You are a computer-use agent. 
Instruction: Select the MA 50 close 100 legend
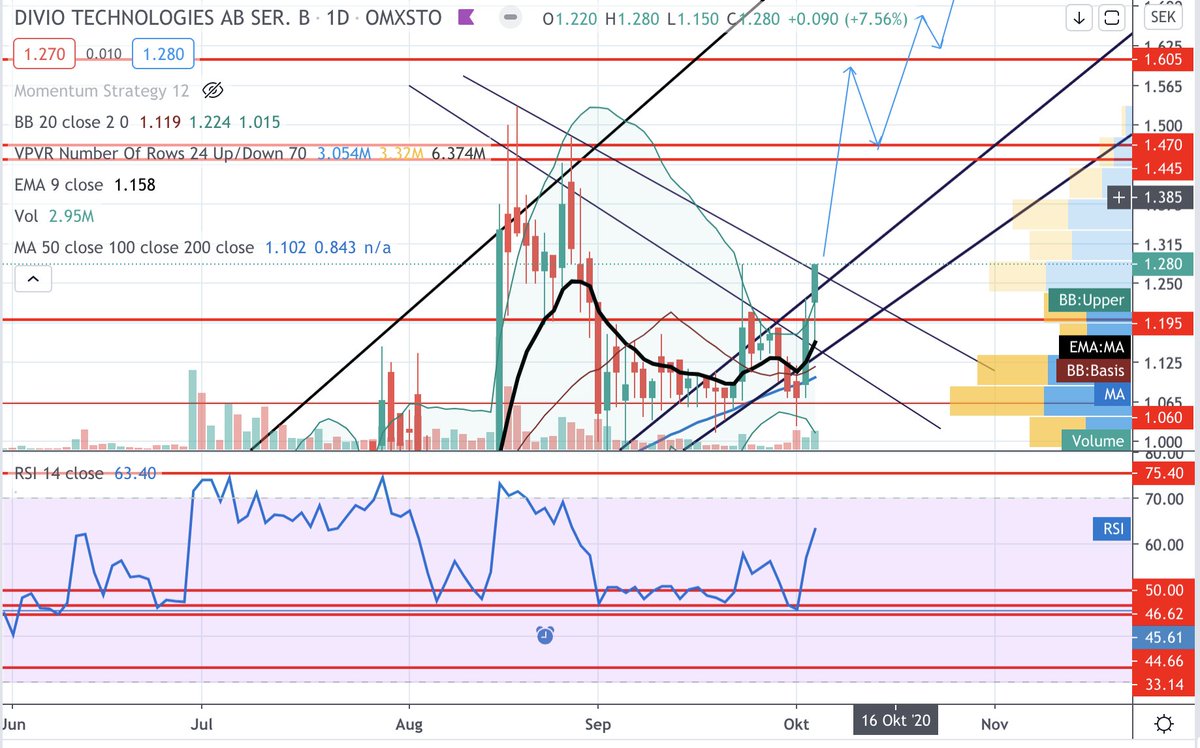[135, 247]
